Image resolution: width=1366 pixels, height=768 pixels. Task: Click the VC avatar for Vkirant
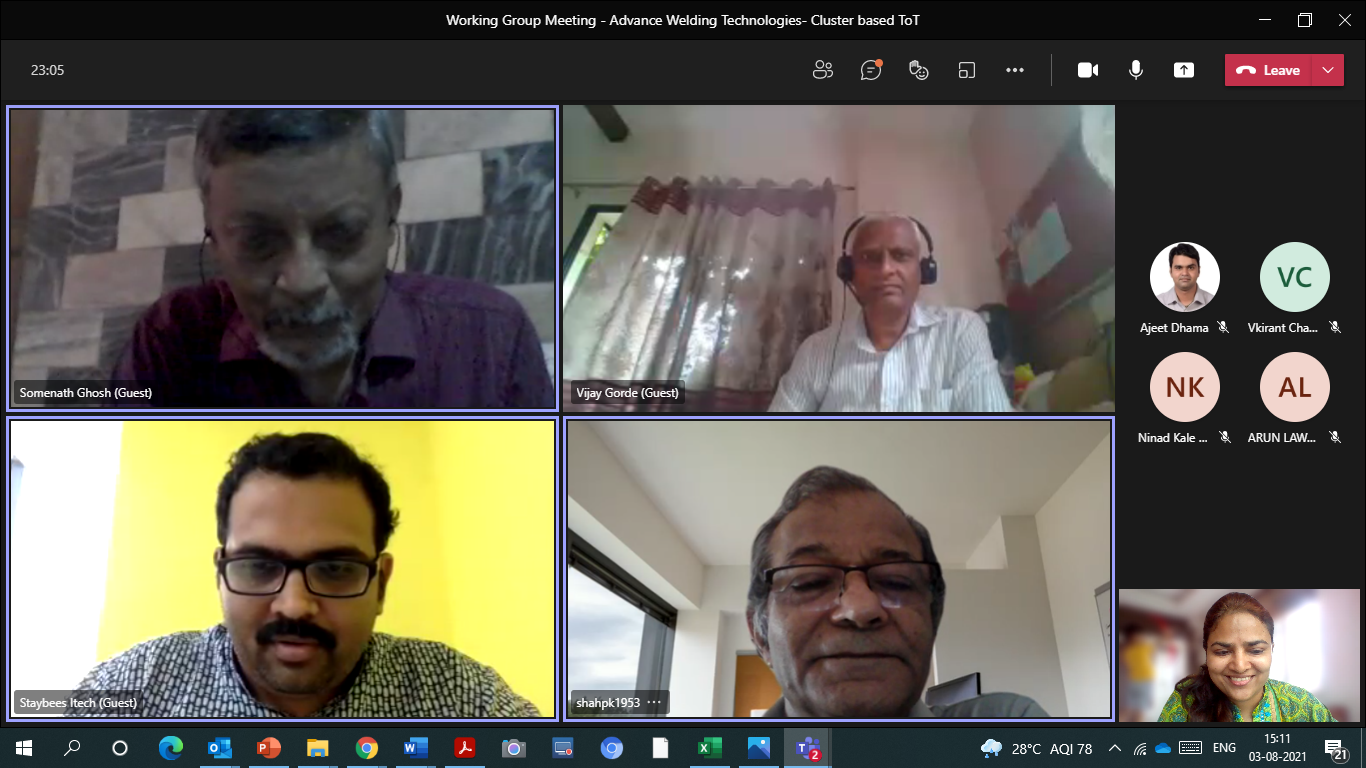pos(1294,277)
